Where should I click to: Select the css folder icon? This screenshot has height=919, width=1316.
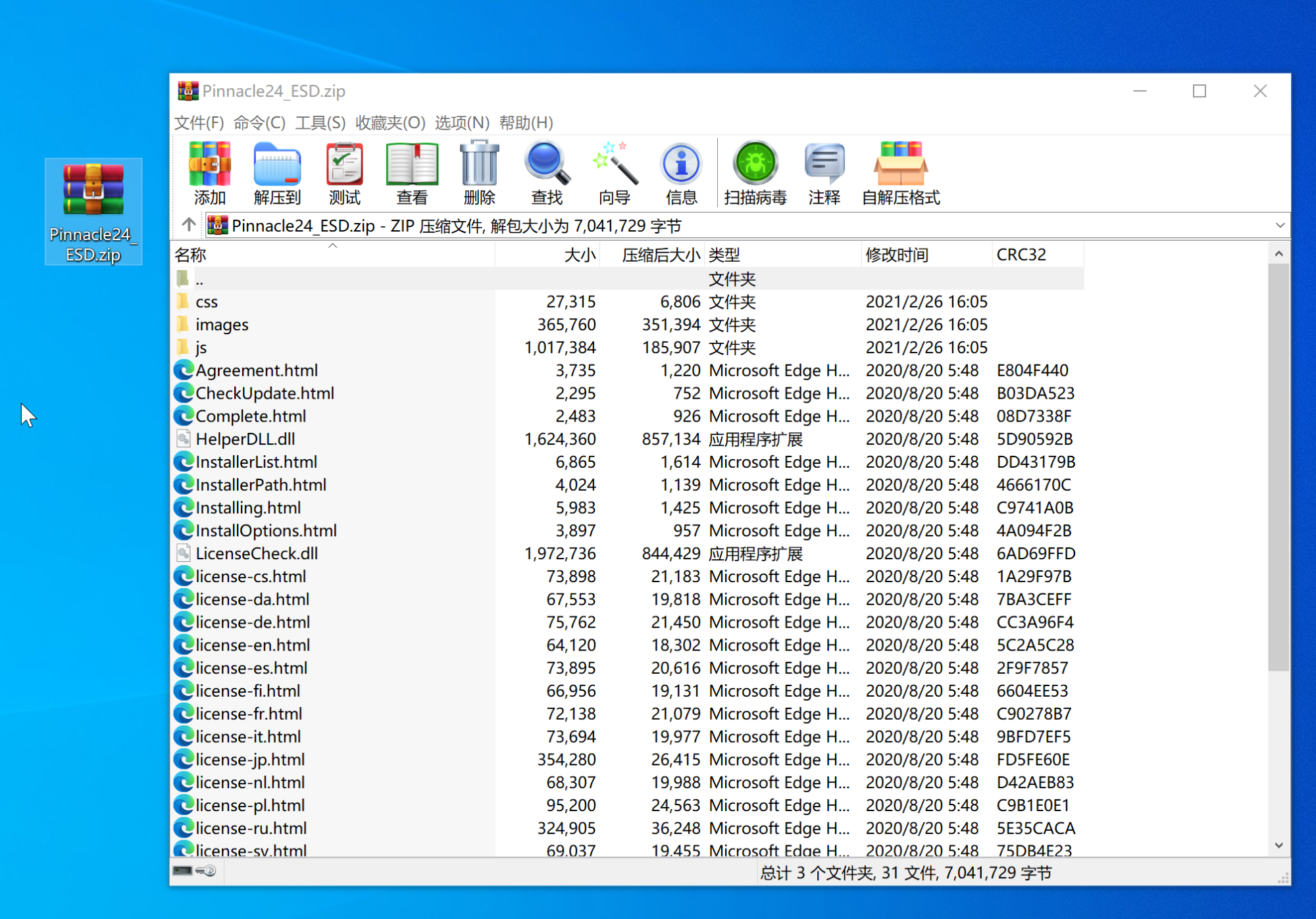184,302
